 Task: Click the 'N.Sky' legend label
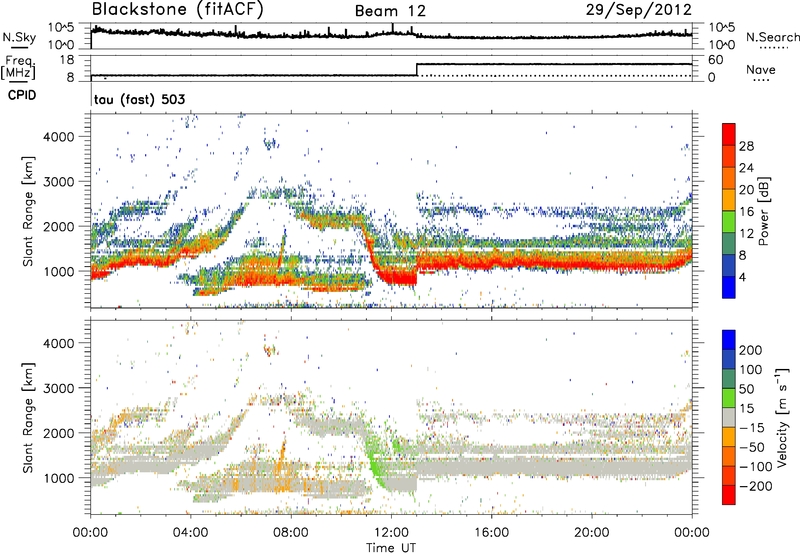point(19,37)
